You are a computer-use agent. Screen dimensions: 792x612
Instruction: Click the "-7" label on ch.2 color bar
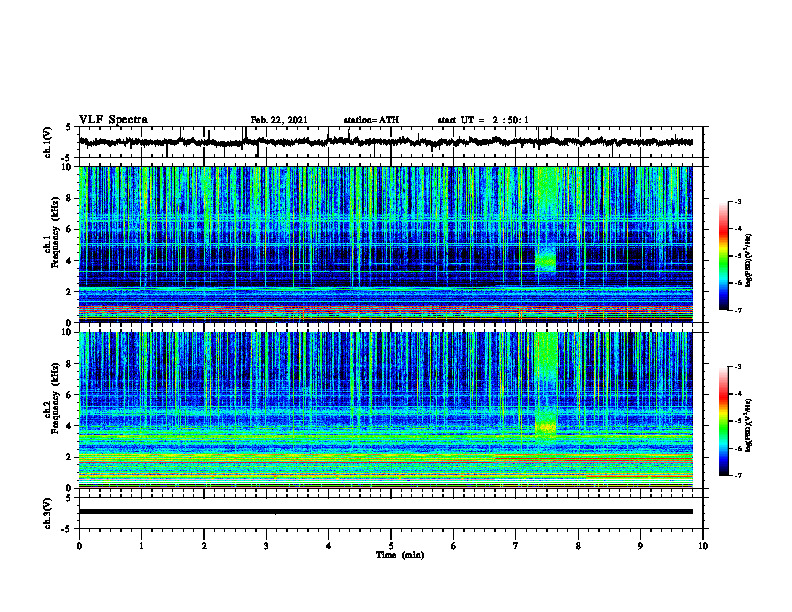point(737,476)
